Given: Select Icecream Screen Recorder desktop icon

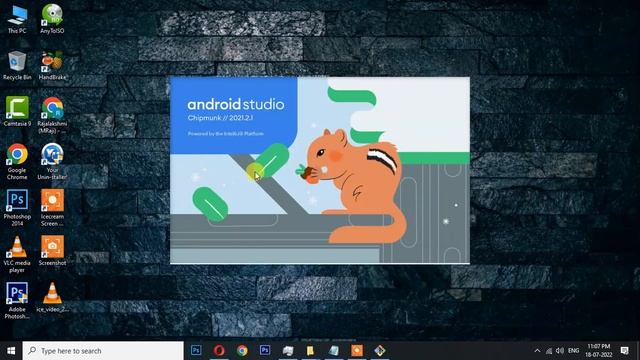Looking at the screenshot, I should tap(52, 208).
